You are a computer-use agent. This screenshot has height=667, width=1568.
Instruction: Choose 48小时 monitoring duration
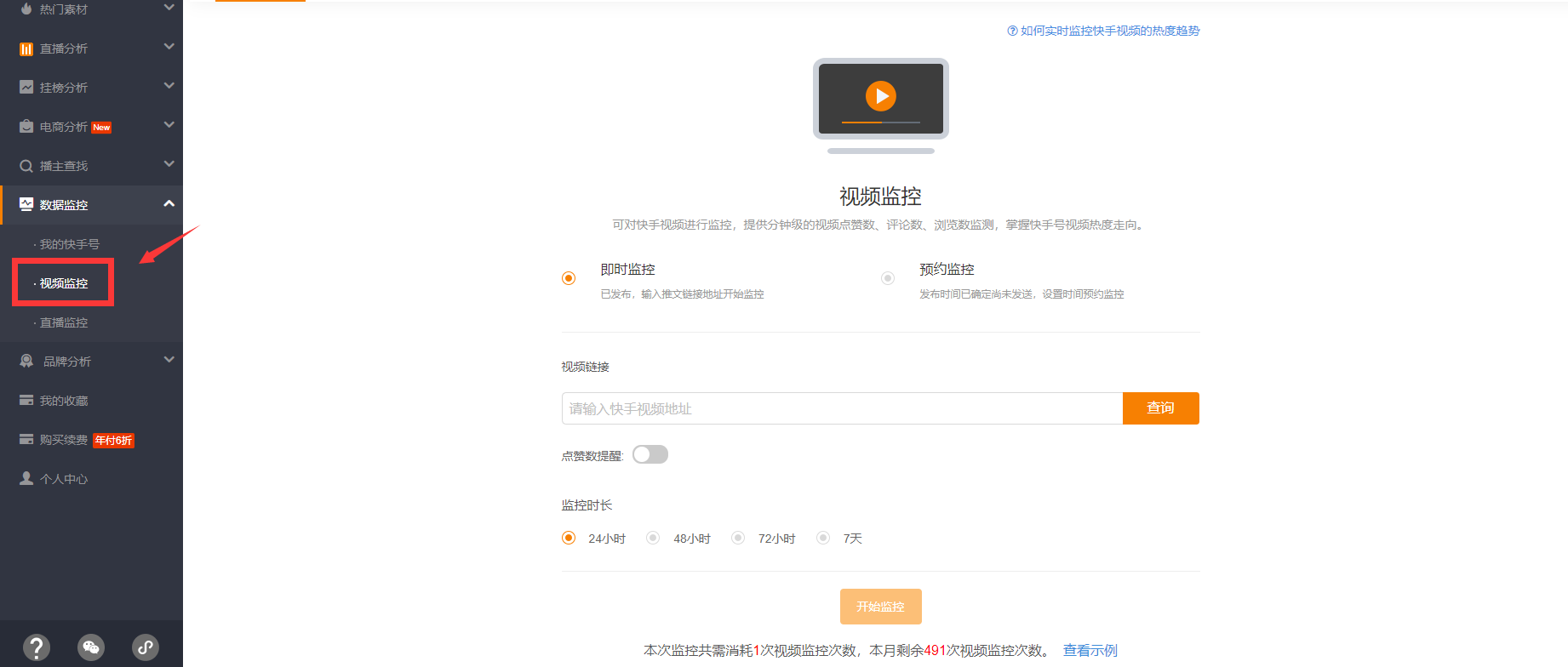653,538
